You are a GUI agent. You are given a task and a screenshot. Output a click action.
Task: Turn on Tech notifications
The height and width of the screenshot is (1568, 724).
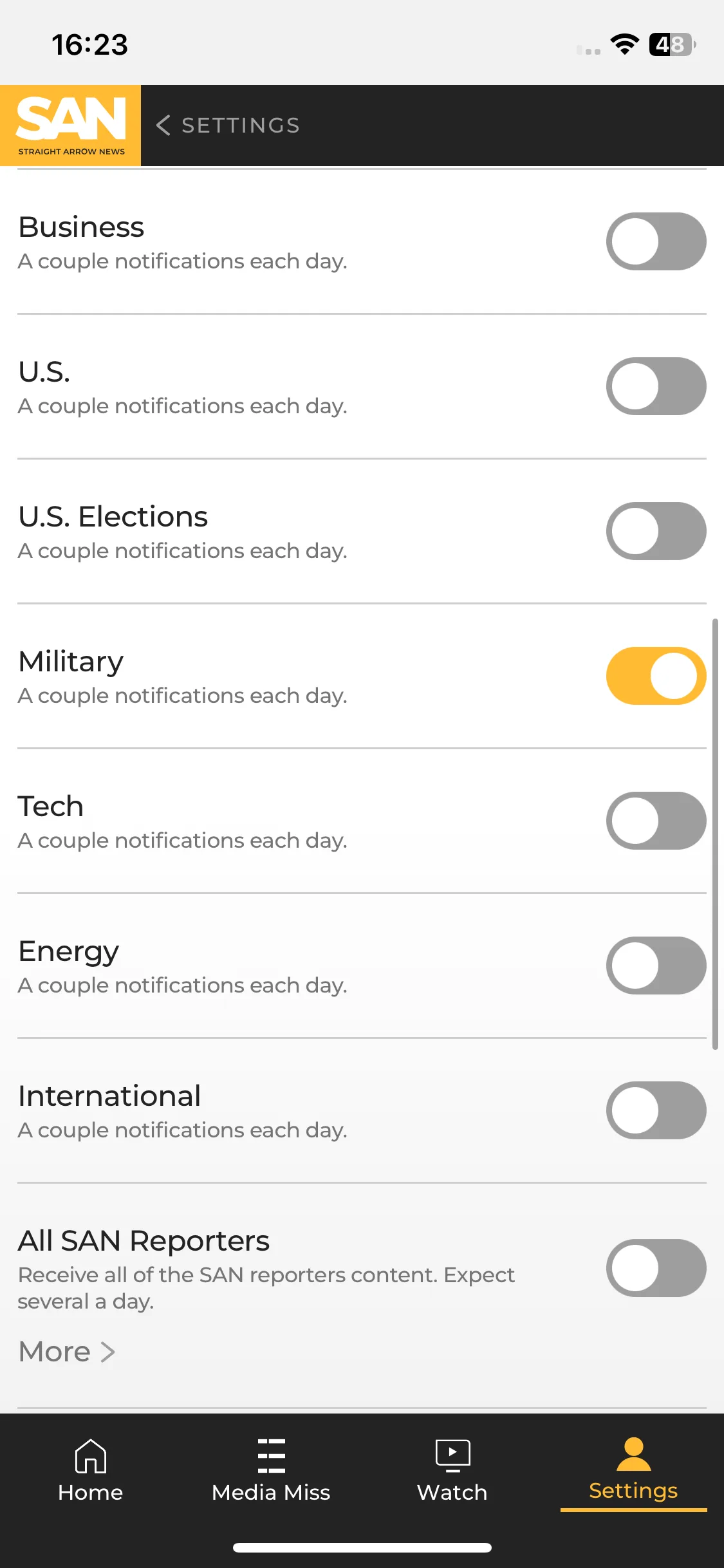(x=656, y=821)
